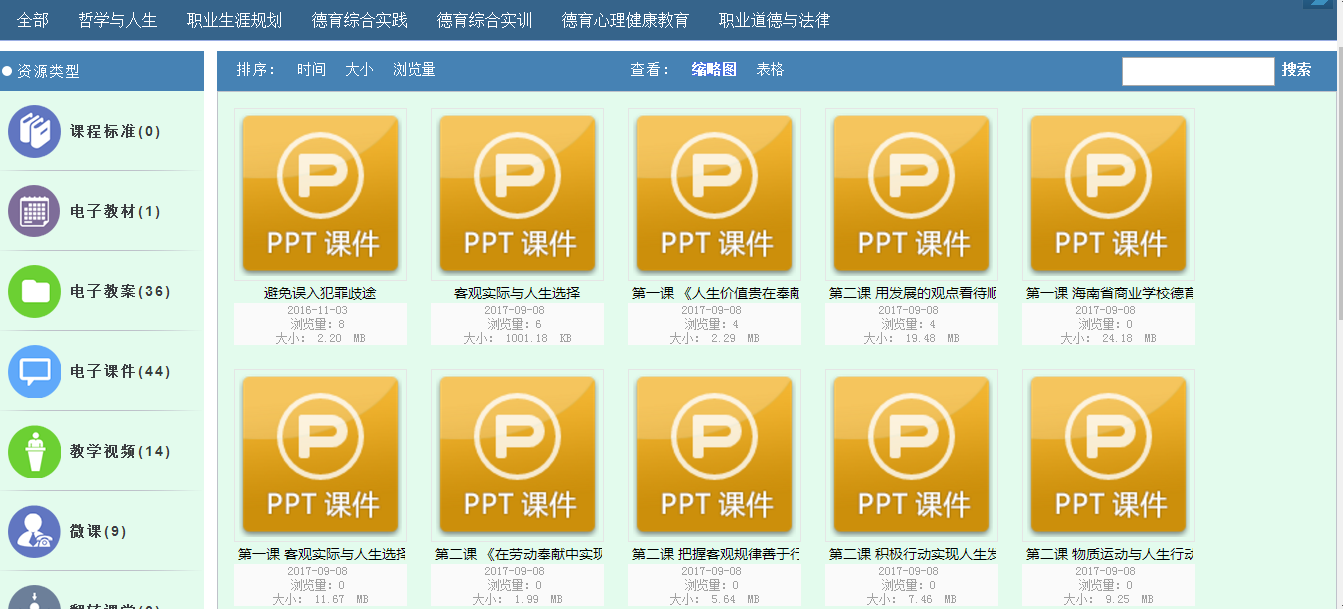Click the 搜索 search button
Image resolution: width=1343 pixels, height=609 pixels.
pyautogui.click(x=1296, y=70)
